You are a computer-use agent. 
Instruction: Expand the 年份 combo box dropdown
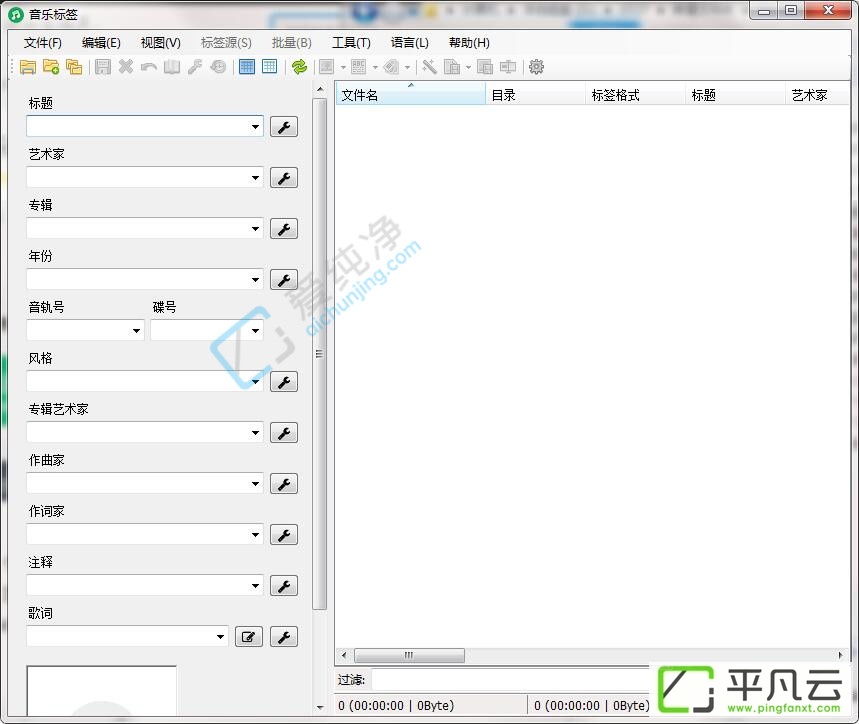(x=255, y=280)
